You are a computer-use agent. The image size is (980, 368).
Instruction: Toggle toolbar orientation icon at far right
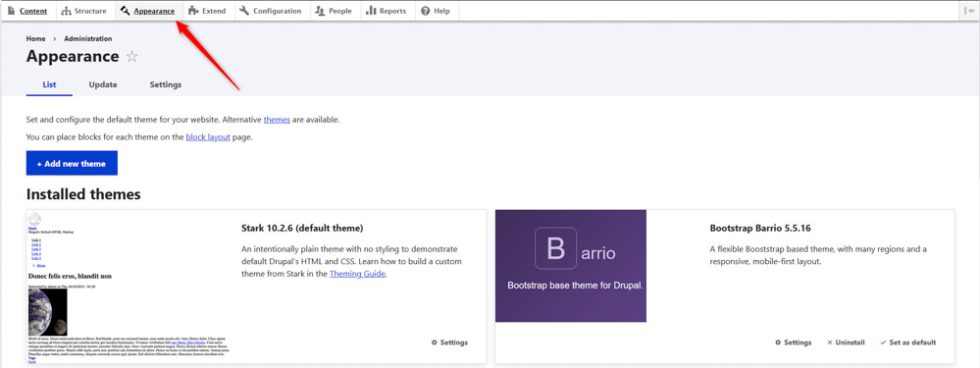click(969, 11)
